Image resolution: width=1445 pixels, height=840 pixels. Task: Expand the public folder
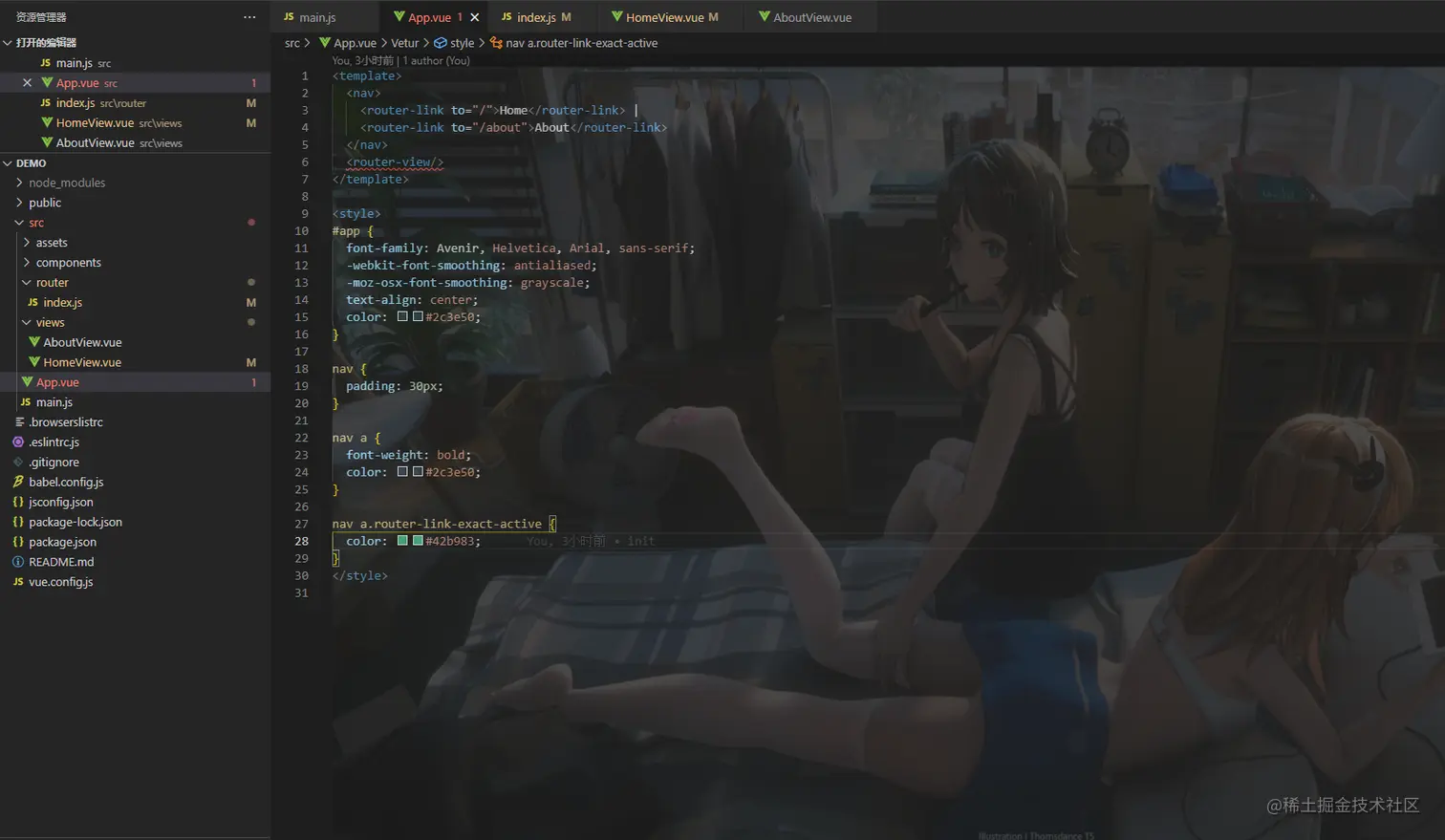pos(45,203)
